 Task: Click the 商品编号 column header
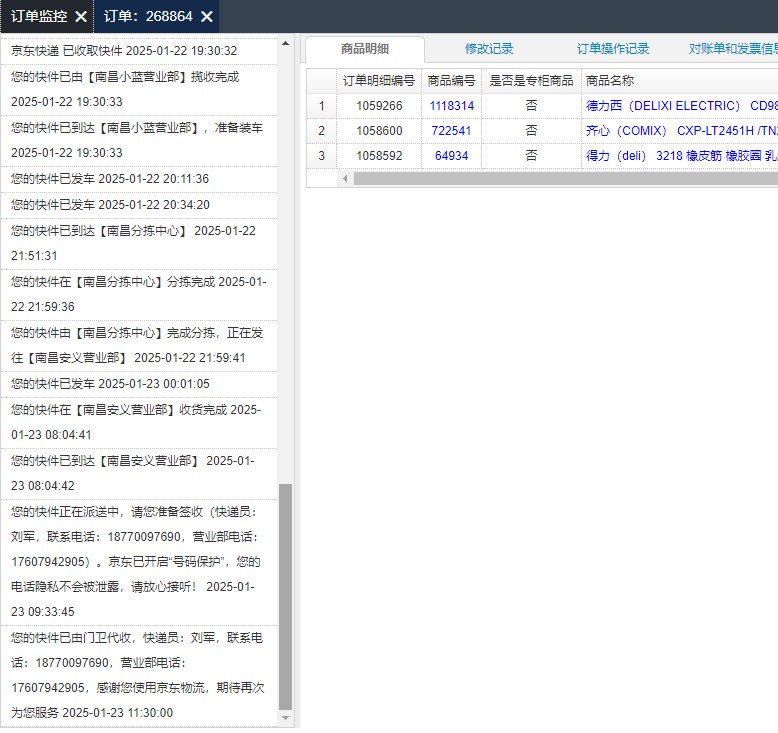coord(452,81)
